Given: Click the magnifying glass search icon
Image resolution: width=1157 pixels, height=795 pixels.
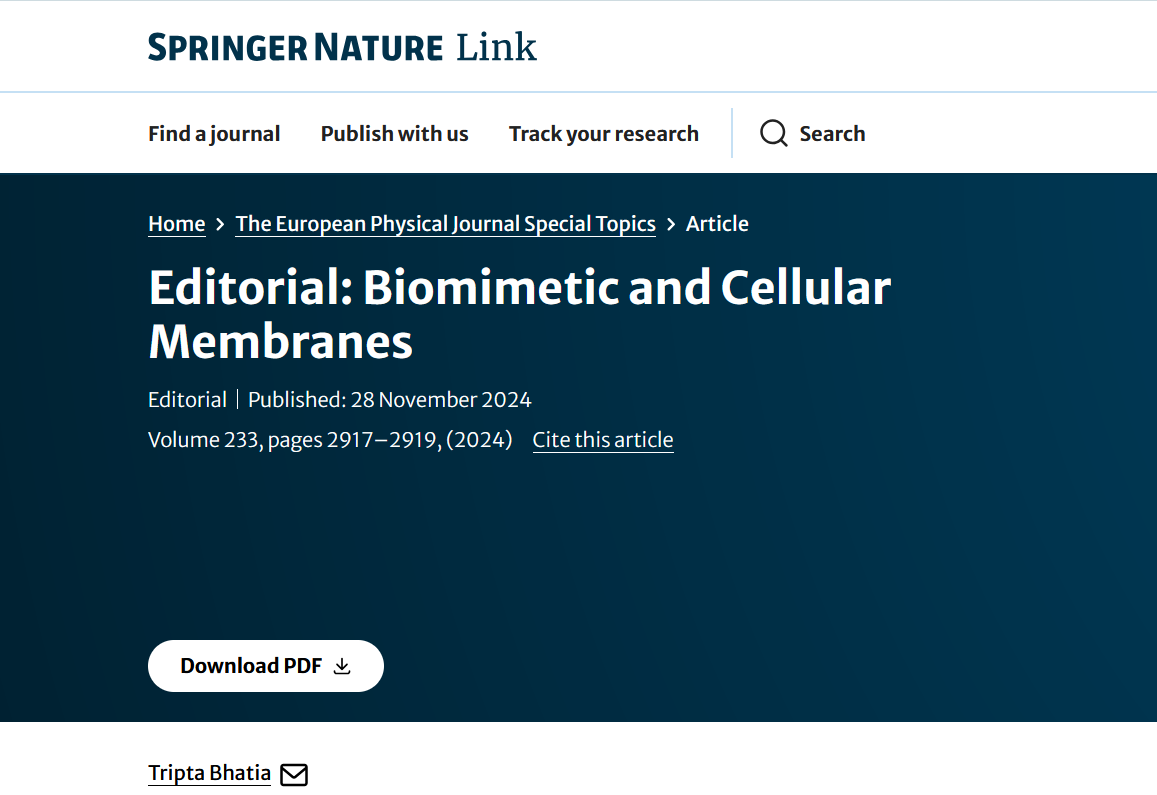Looking at the screenshot, I should click(773, 134).
